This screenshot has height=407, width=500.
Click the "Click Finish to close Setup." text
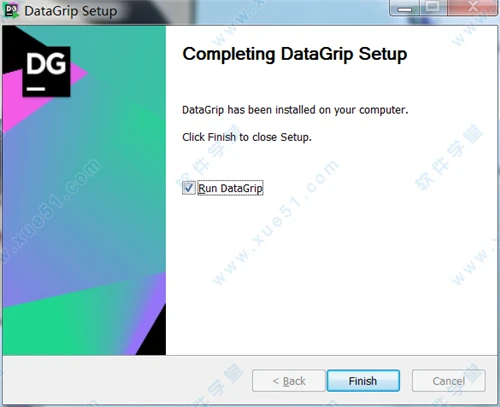[247, 137]
